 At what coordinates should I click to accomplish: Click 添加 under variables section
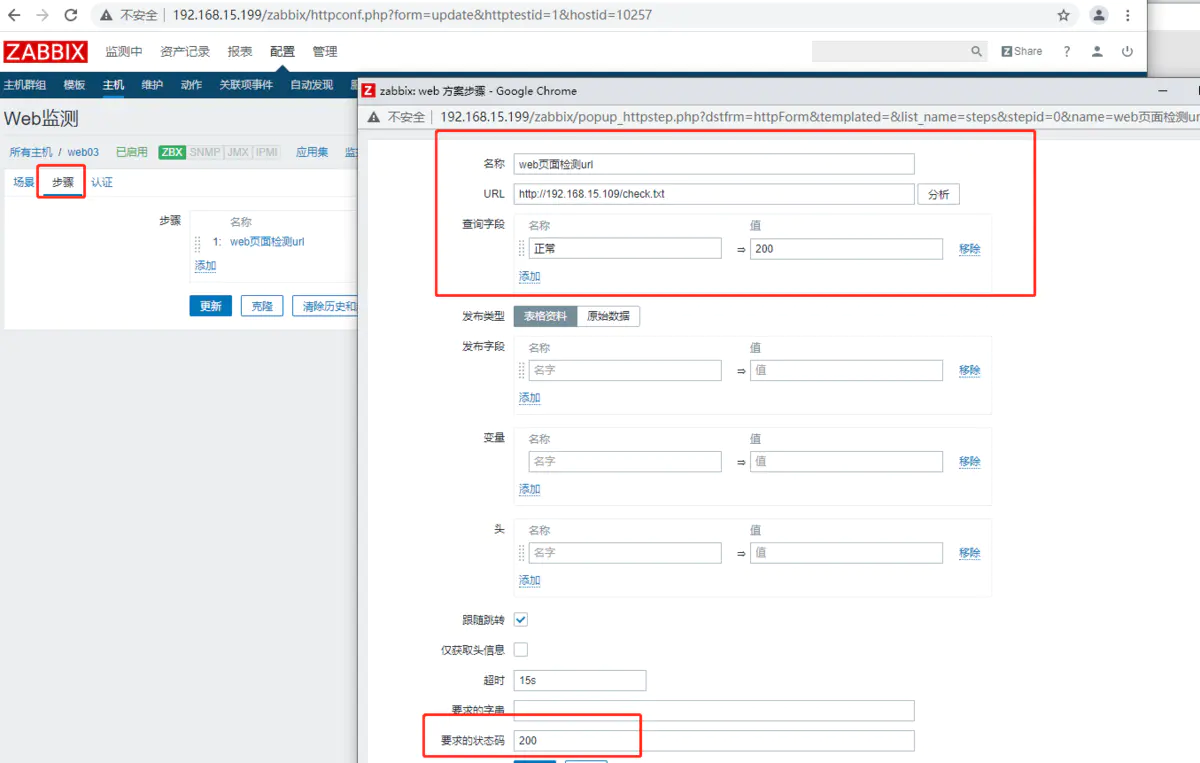pyautogui.click(x=529, y=489)
